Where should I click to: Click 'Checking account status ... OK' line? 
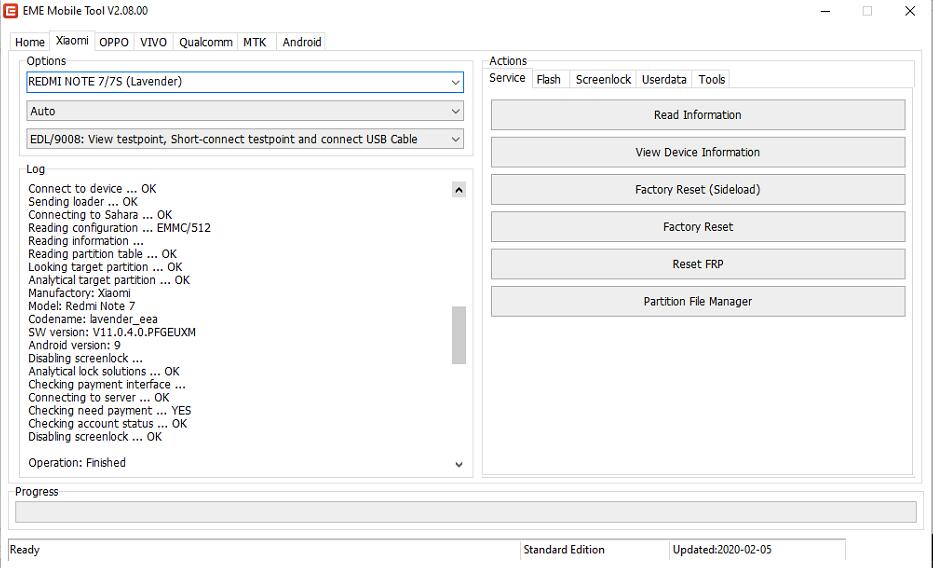(x=107, y=424)
